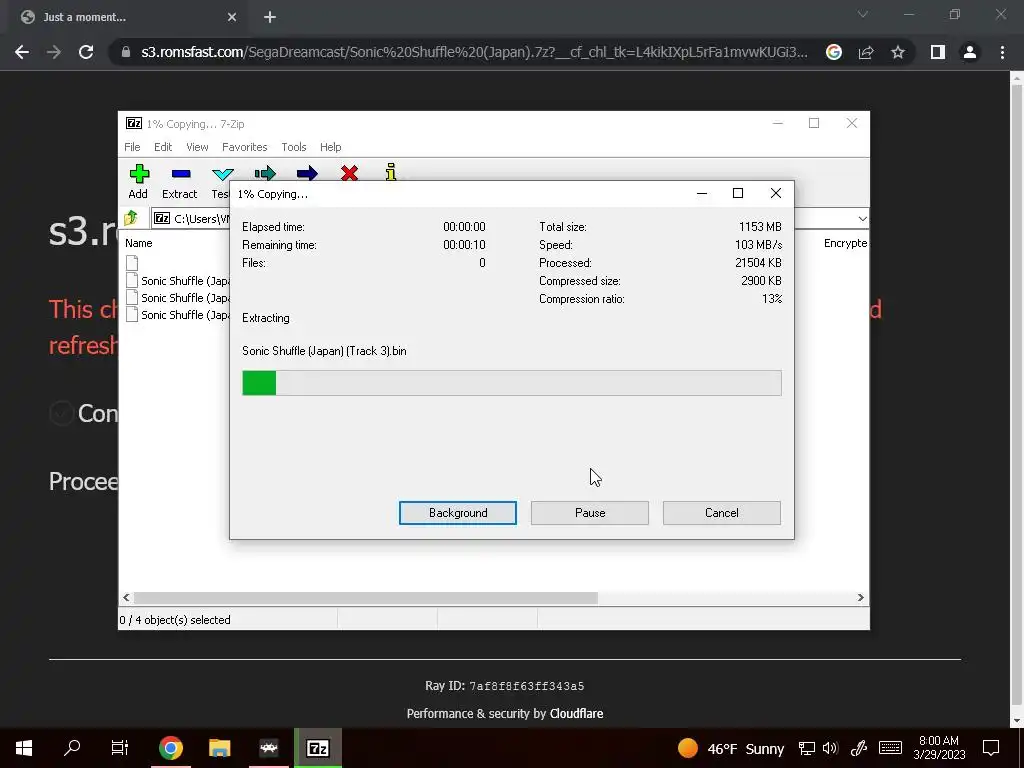Expand the 7-Zip path address dropdown

pos(862,219)
